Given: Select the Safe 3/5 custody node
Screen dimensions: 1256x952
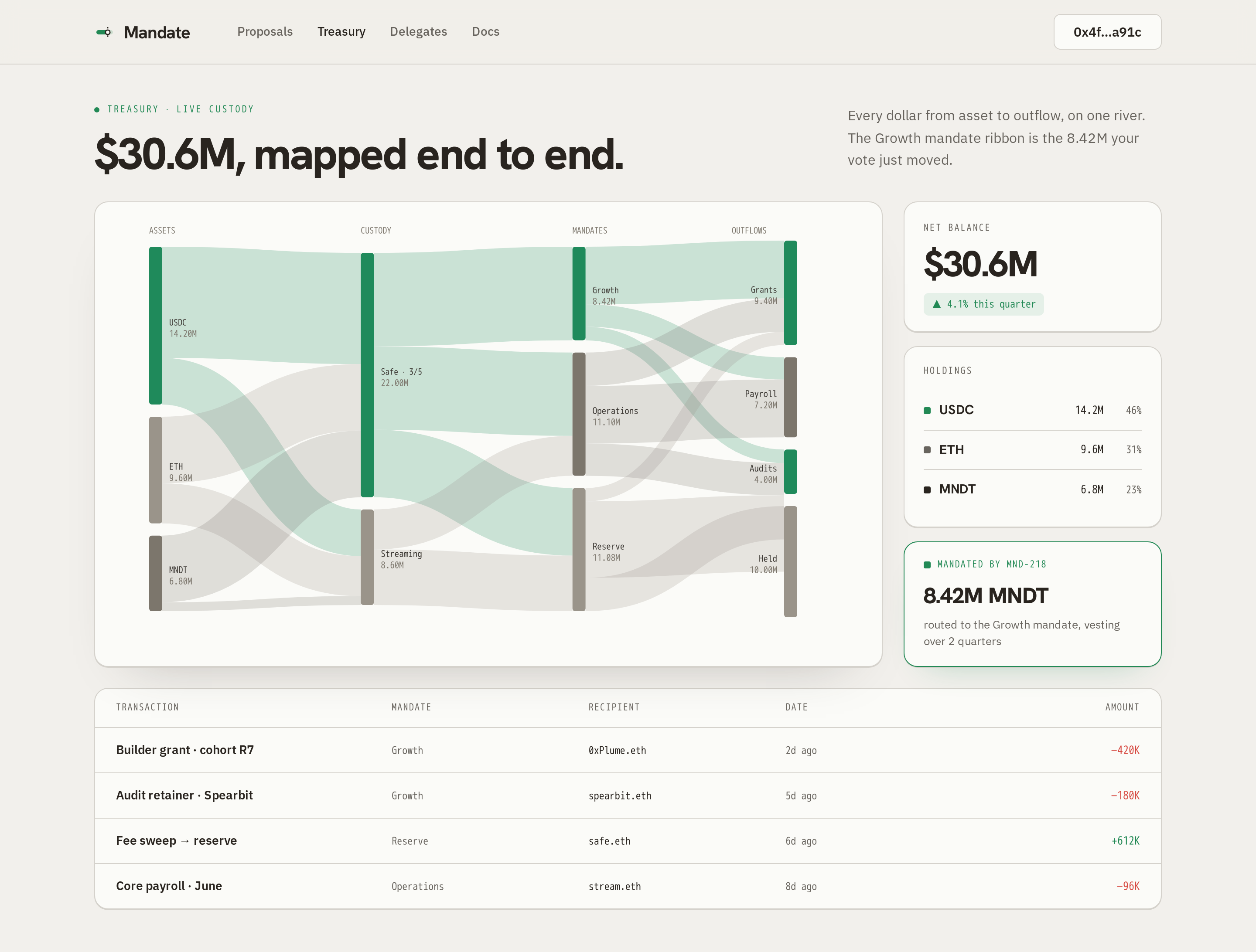Looking at the screenshot, I should pos(367,375).
